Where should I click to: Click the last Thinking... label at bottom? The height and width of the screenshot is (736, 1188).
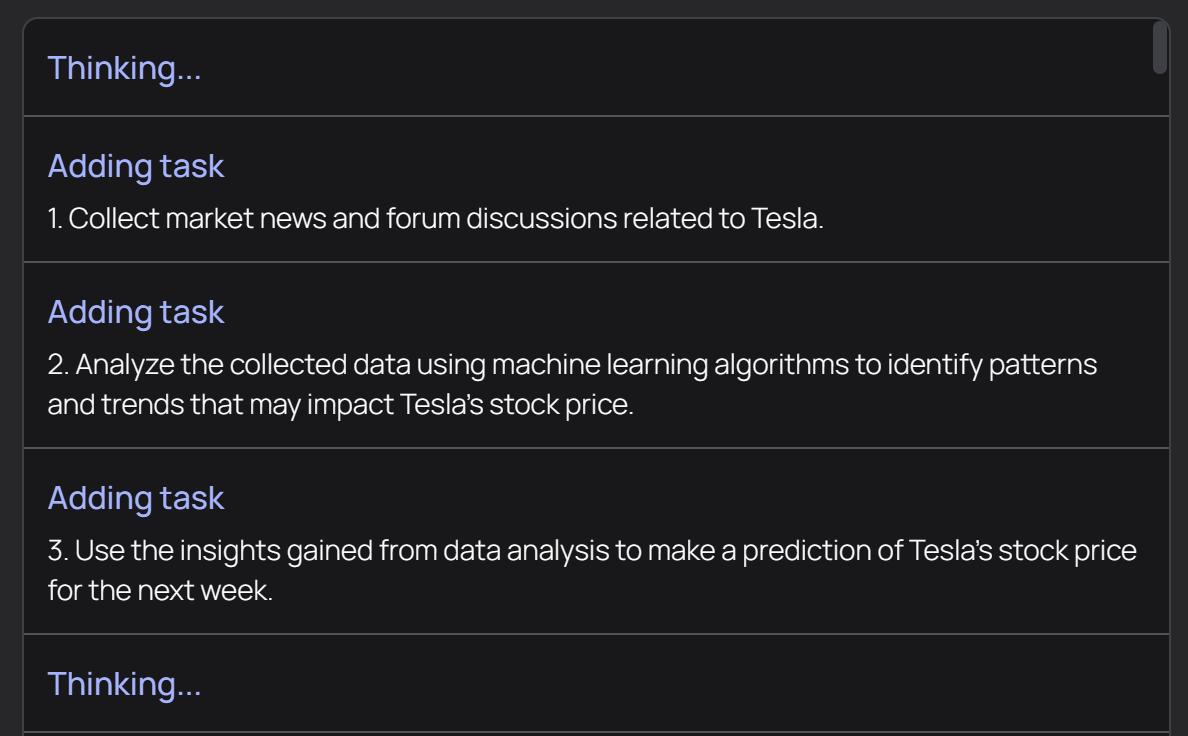pyautogui.click(x=124, y=684)
